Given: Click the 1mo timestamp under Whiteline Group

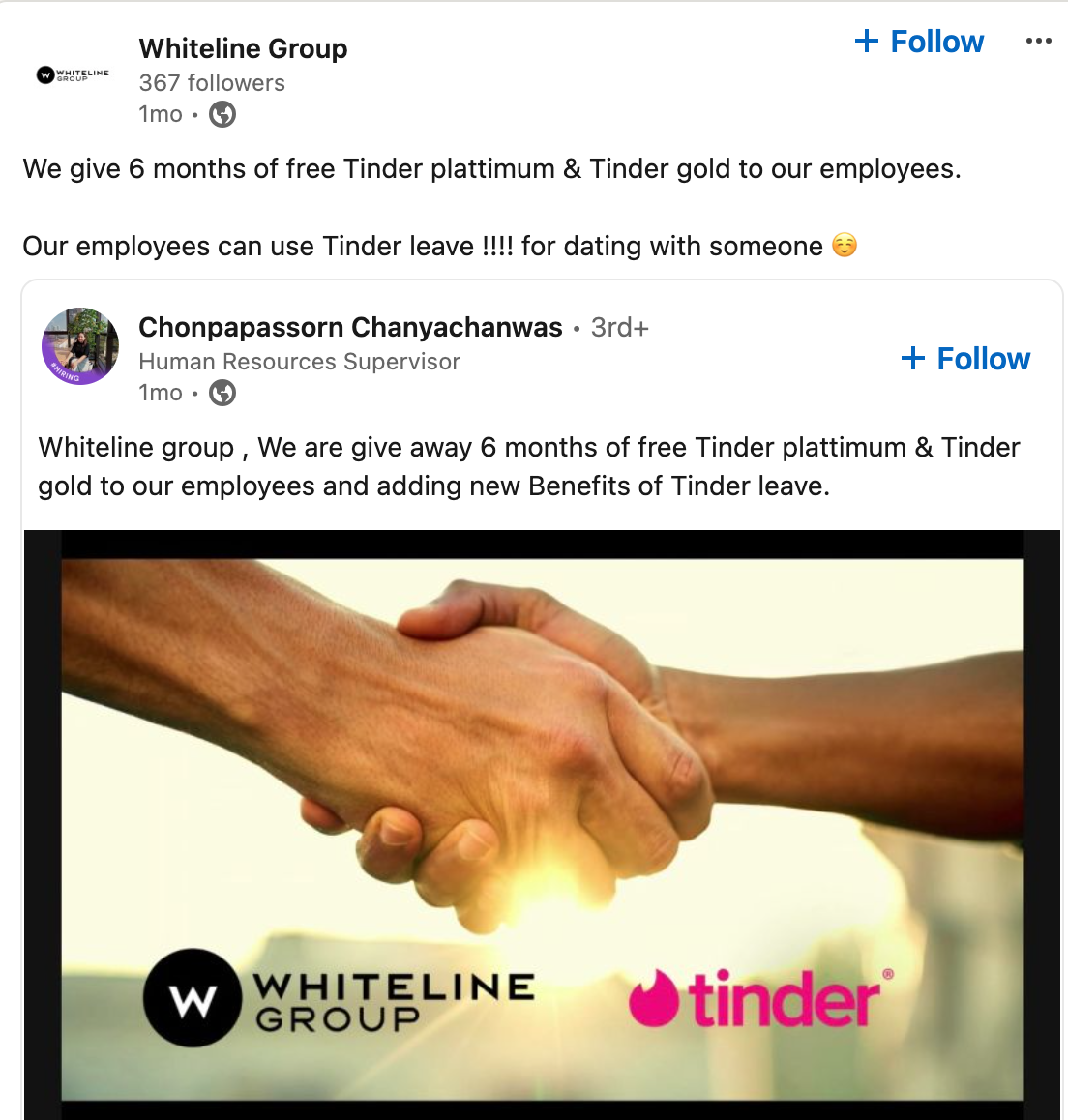Looking at the screenshot, I should (x=161, y=114).
